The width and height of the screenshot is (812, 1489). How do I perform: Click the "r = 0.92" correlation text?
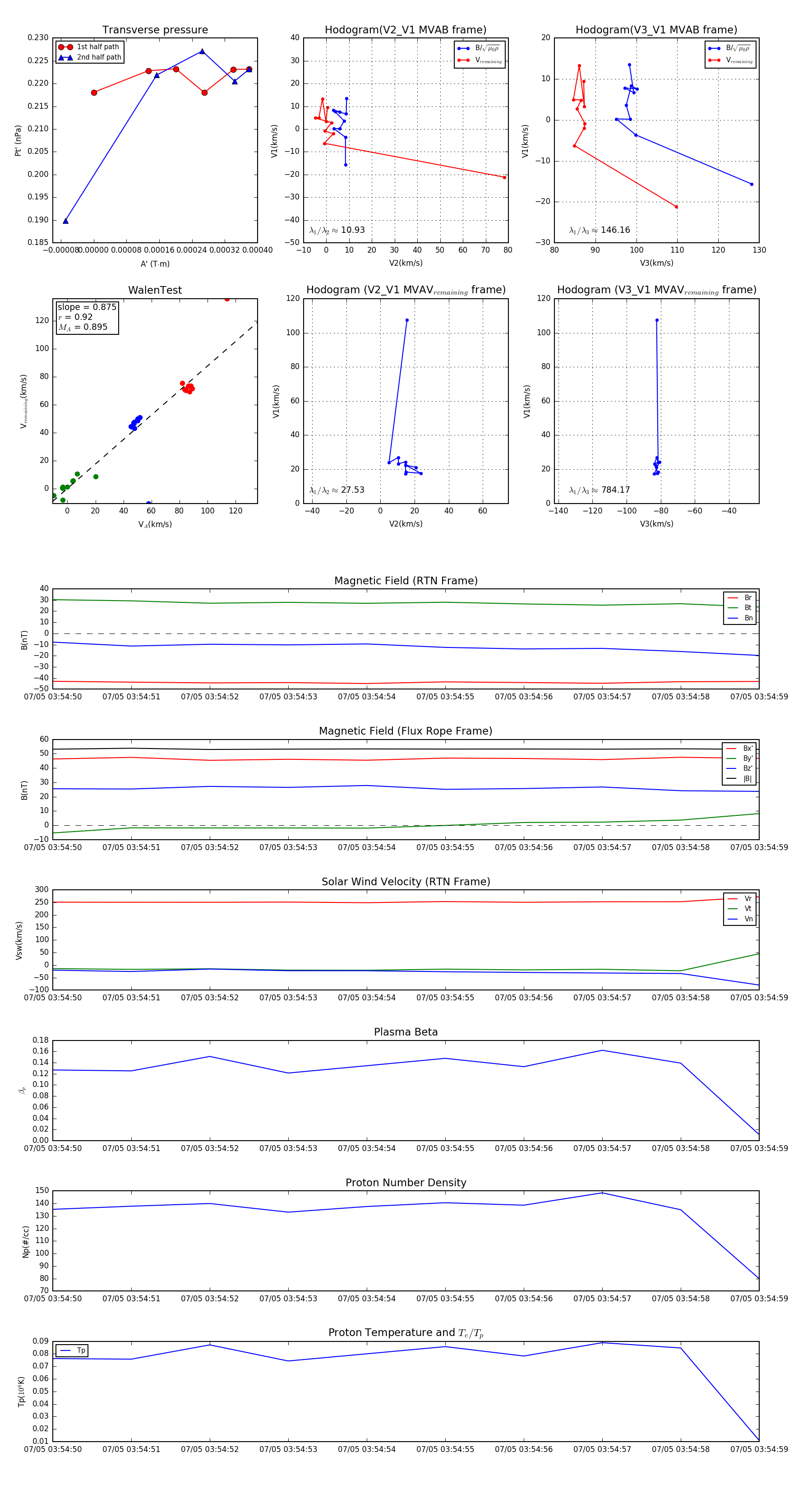point(75,317)
